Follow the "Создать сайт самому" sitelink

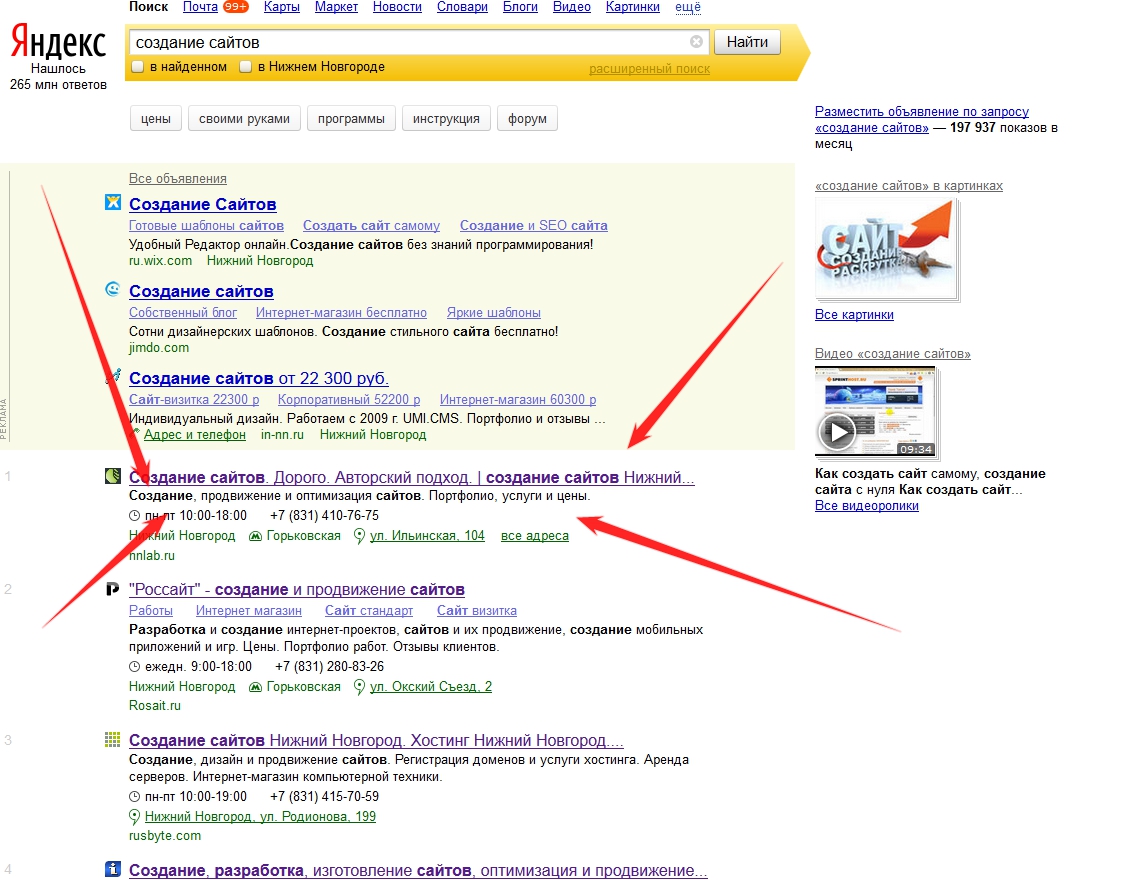[371, 226]
